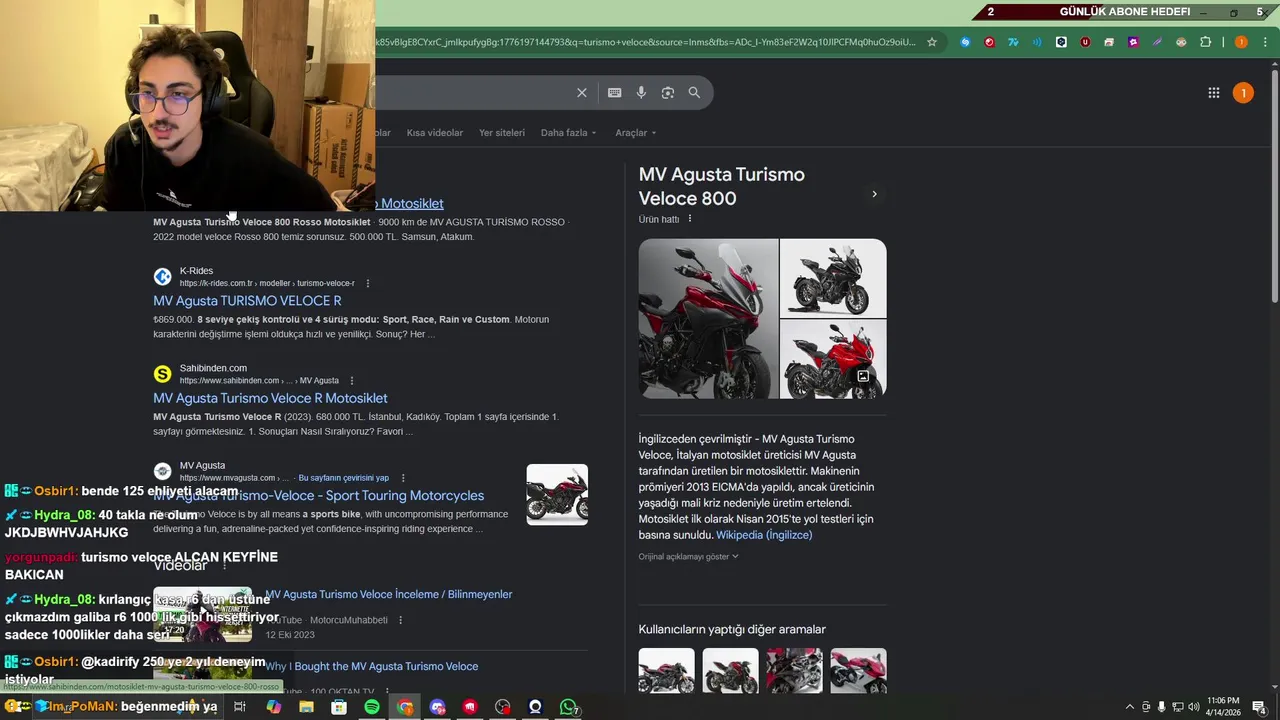Clear the Google search box text
1280x720 pixels.
pyautogui.click(x=582, y=92)
